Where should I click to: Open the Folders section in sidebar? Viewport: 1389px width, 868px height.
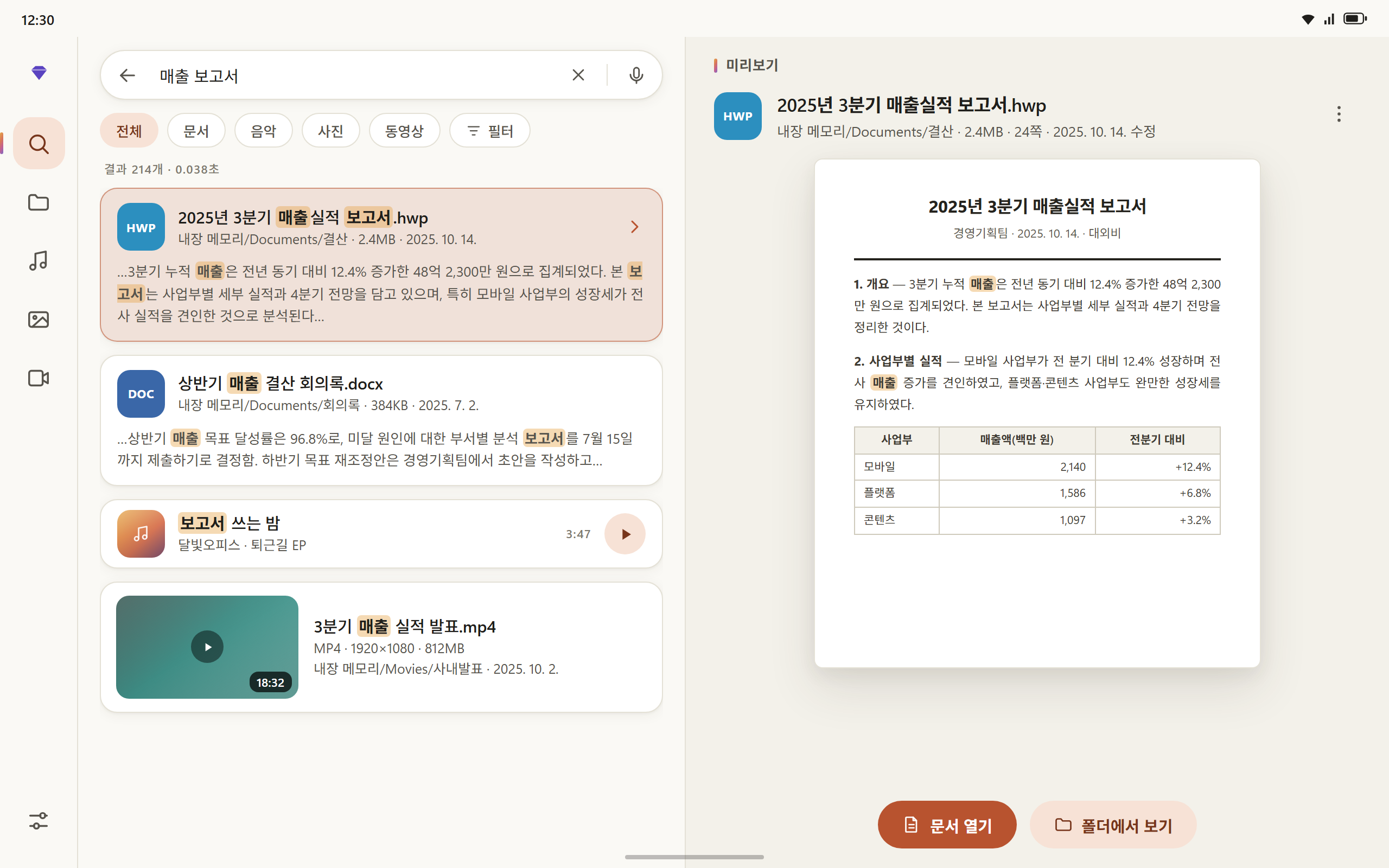tap(39, 203)
